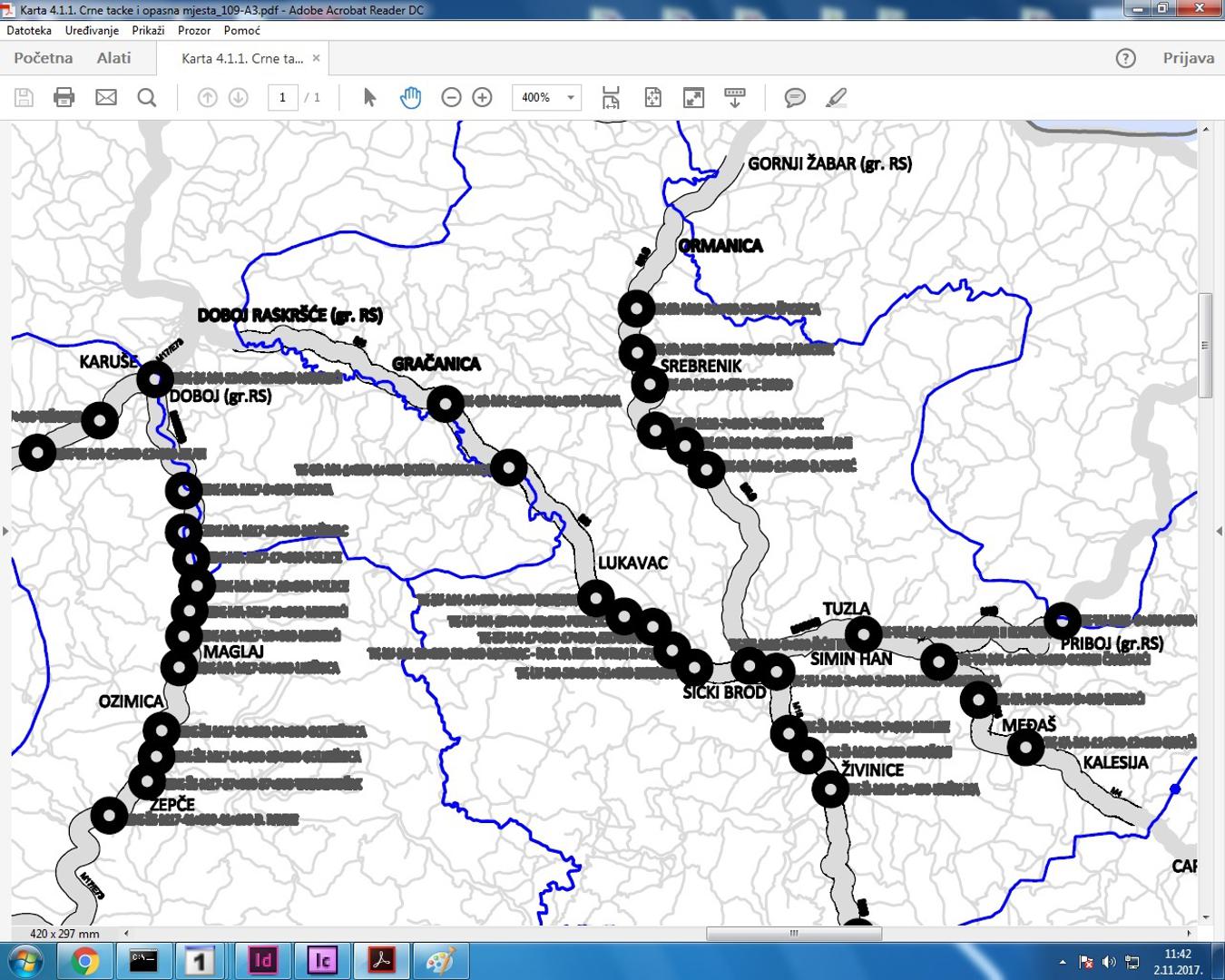Switch to the Alati tab
This screenshot has height=980, width=1225.
pyautogui.click(x=113, y=58)
